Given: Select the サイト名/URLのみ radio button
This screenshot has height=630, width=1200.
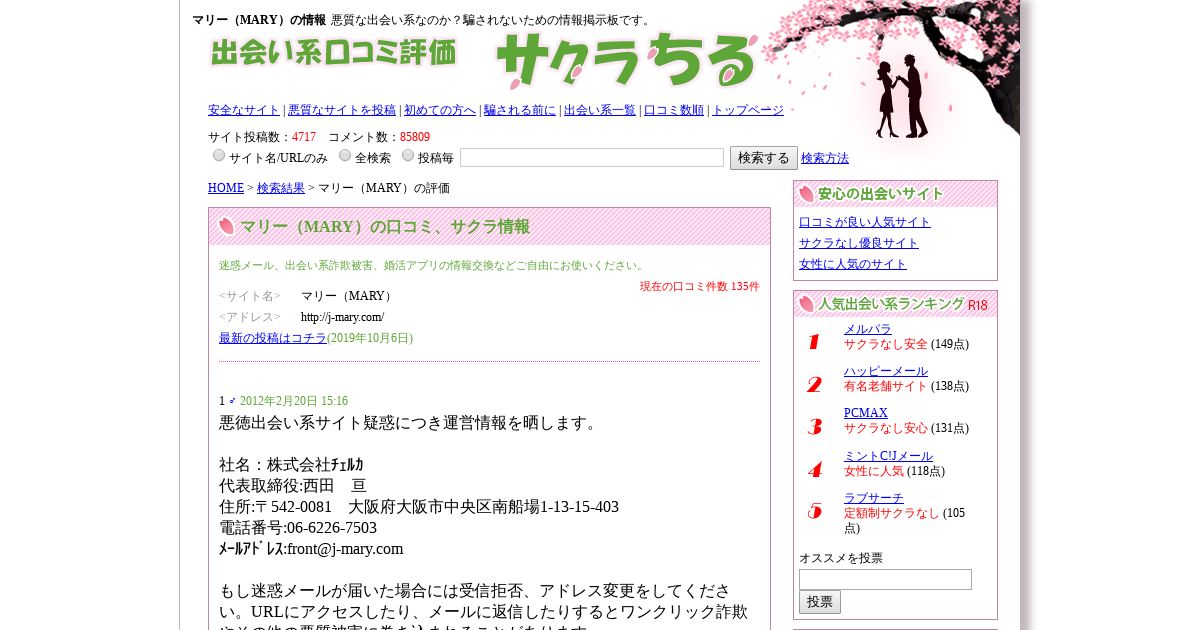Looking at the screenshot, I should coord(219,155).
